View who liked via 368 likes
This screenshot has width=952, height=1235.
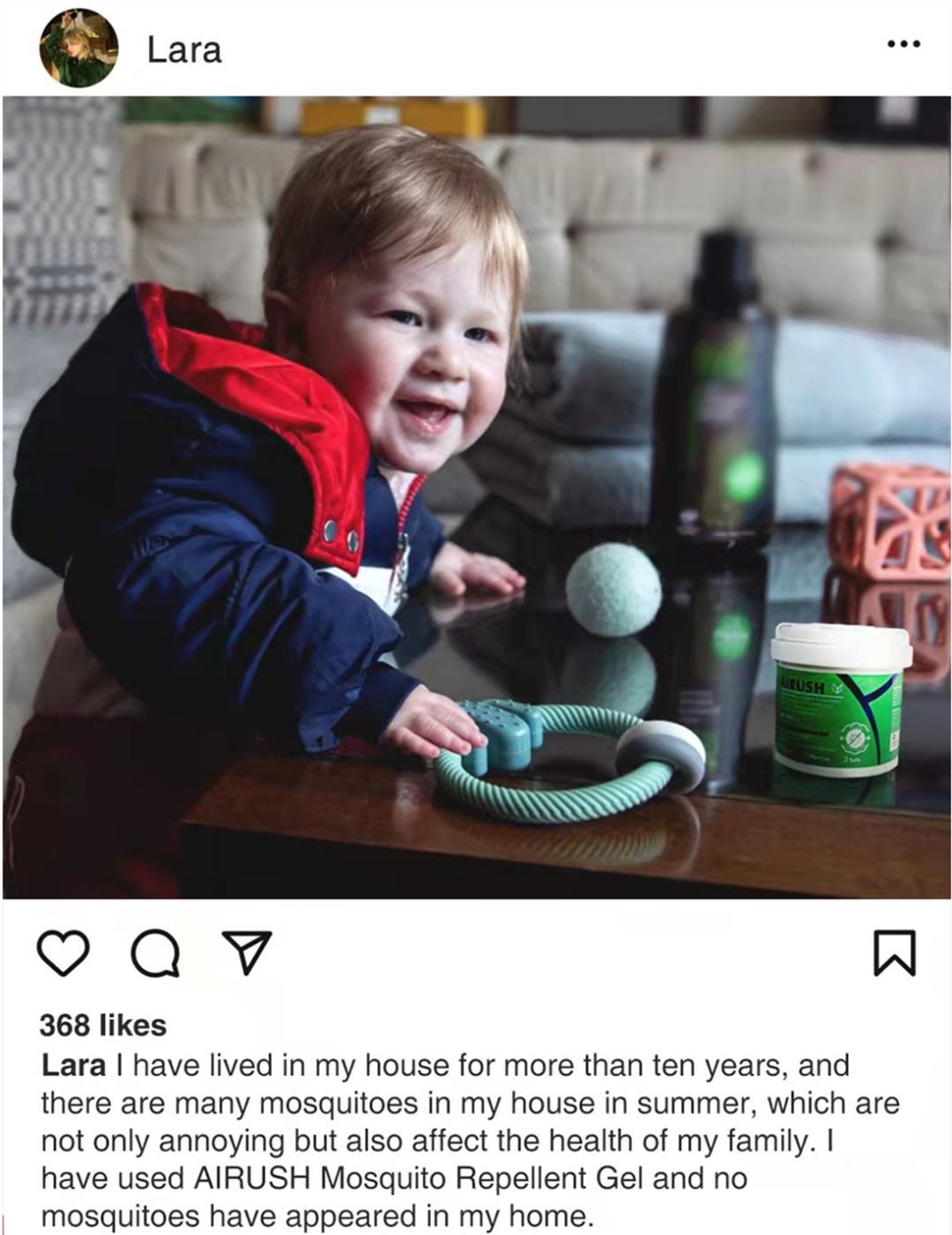click(103, 1025)
